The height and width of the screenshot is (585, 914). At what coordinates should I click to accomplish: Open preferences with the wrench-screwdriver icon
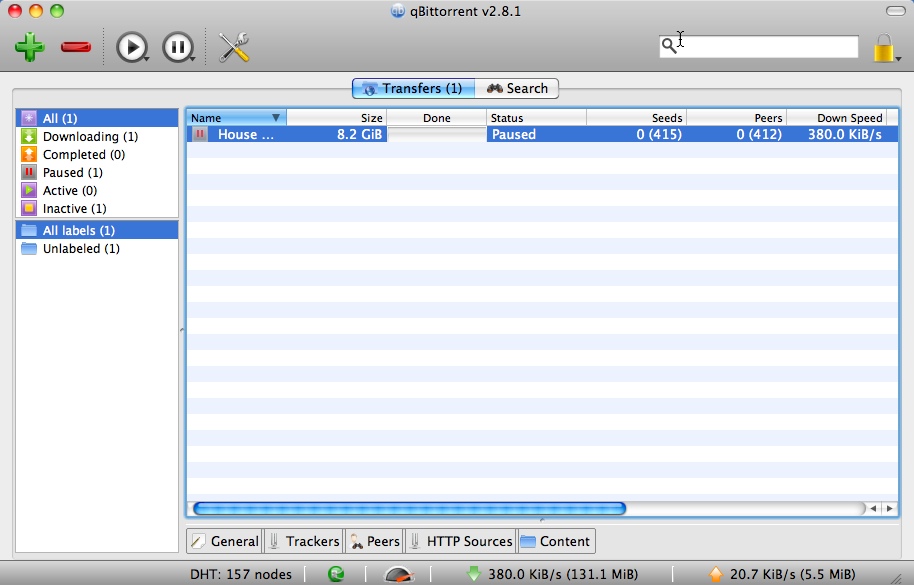(x=233, y=47)
